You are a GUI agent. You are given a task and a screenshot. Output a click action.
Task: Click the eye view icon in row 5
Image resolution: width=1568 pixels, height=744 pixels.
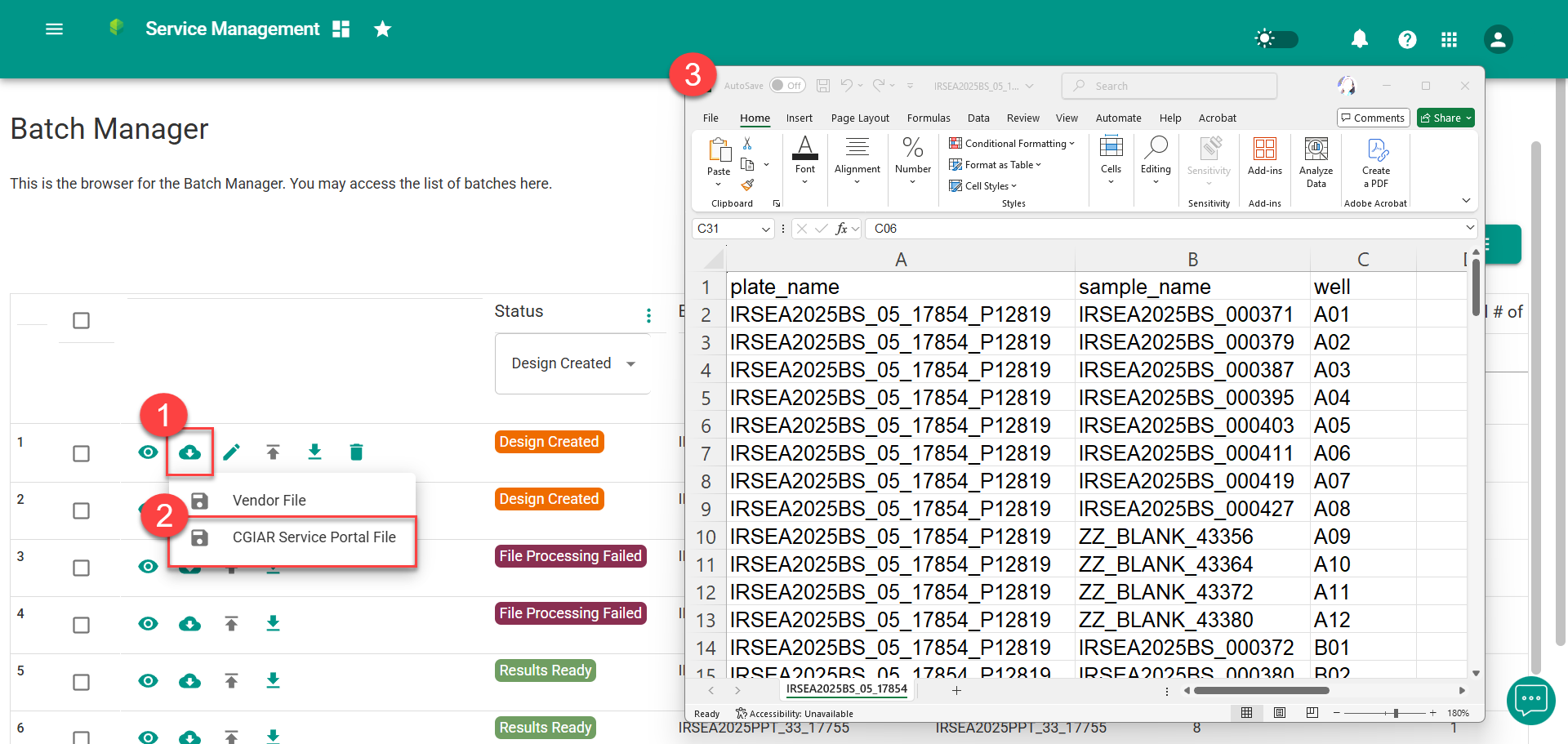(148, 681)
